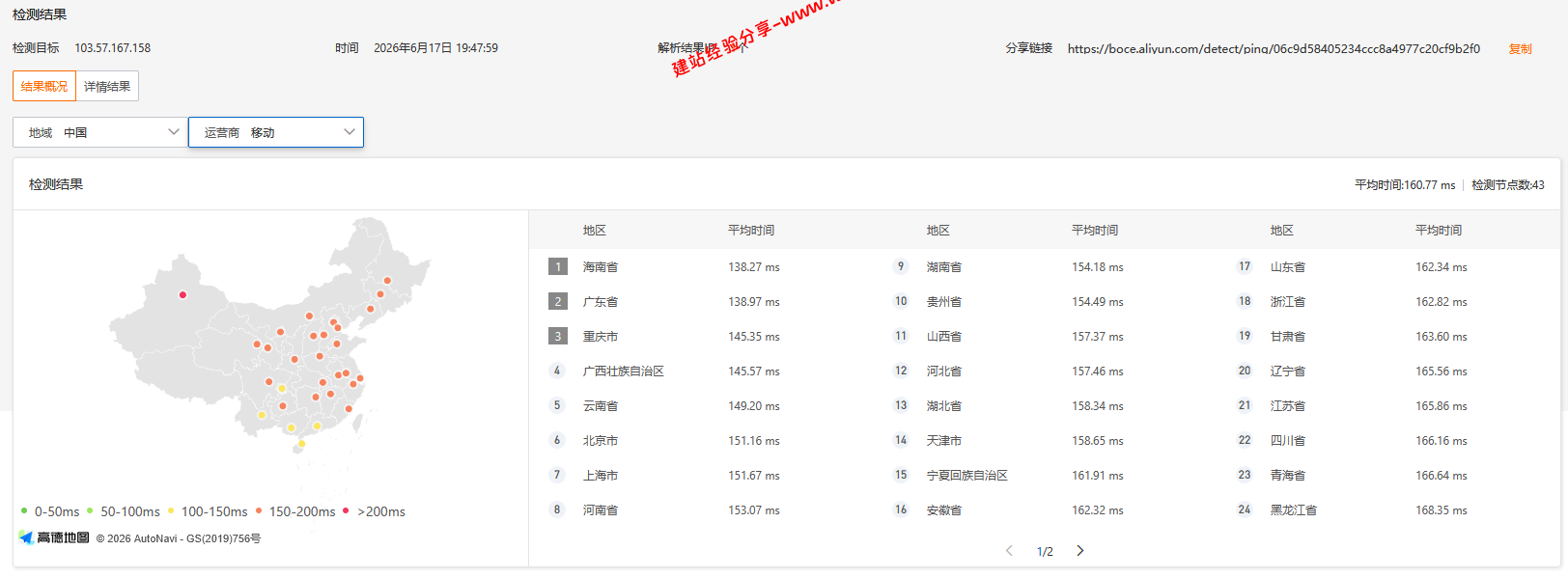This screenshot has width=1568, height=578.
Task: Click the 平均时间:160.77 ms summary
Action: 1405,185
